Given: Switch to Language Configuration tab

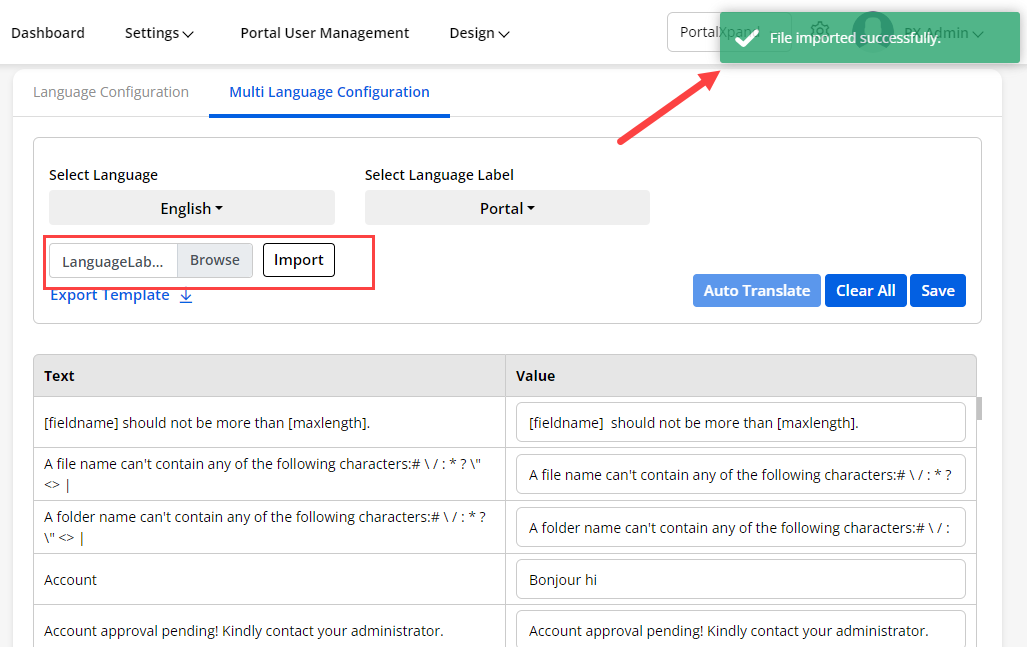Looking at the screenshot, I should pyautogui.click(x=111, y=92).
